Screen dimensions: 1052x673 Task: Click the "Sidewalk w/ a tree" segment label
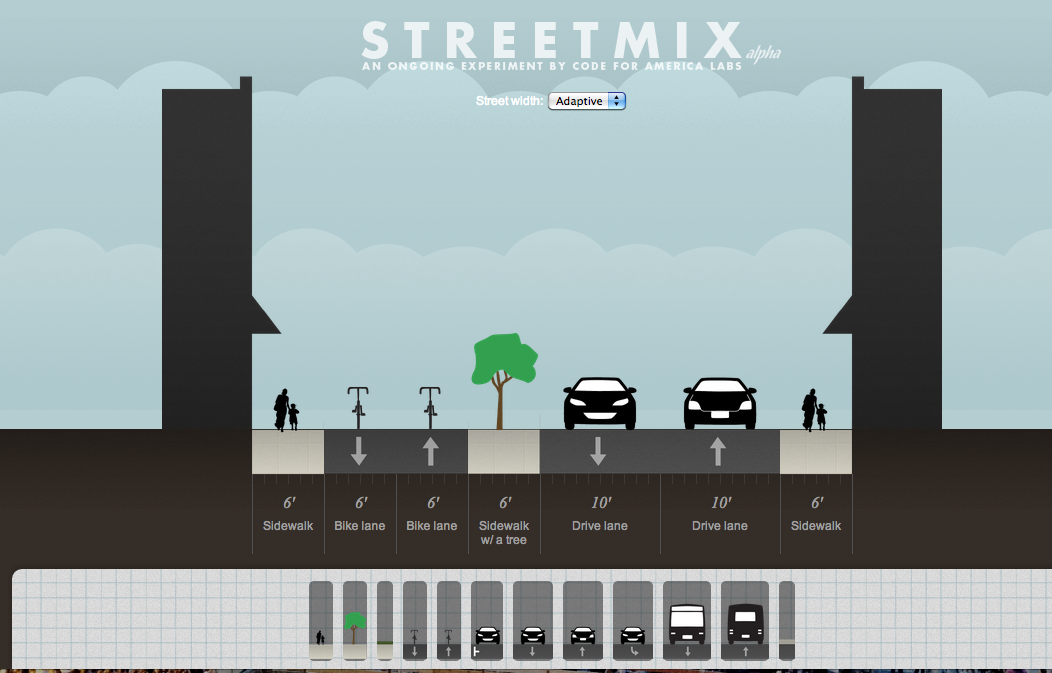[504, 532]
